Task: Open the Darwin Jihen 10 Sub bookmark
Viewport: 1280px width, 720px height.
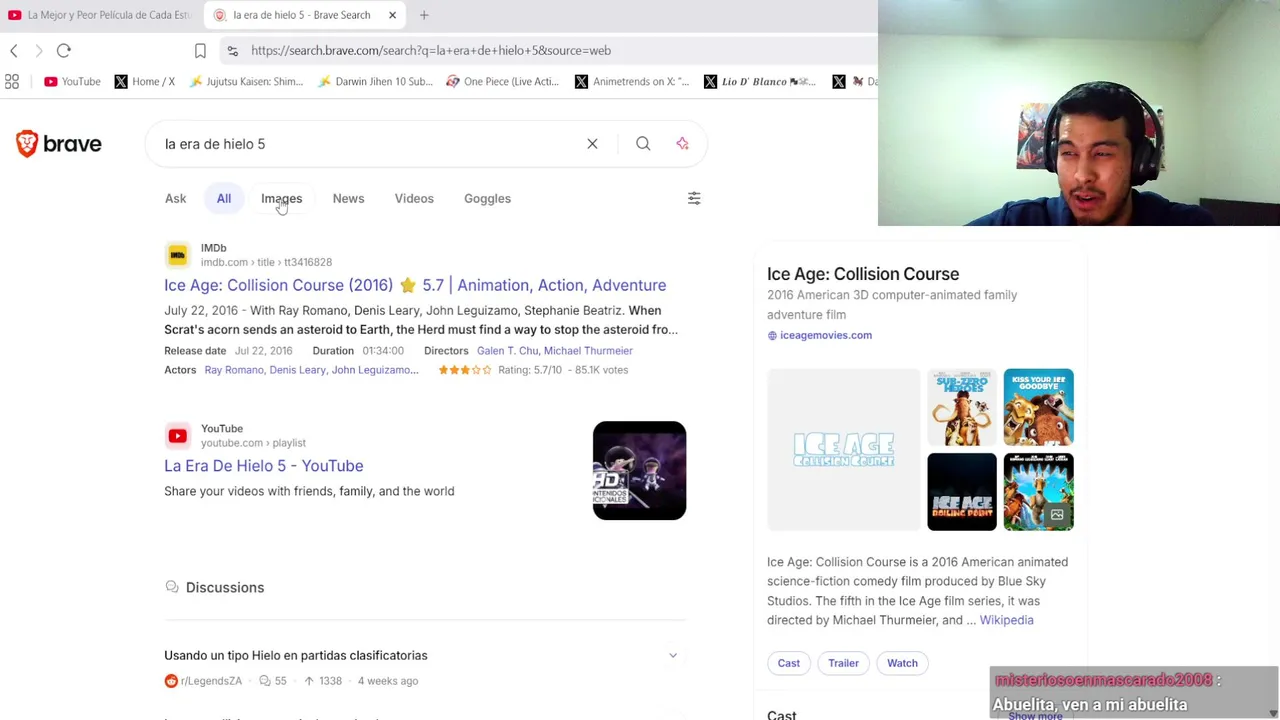Action: pyautogui.click(x=375, y=82)
